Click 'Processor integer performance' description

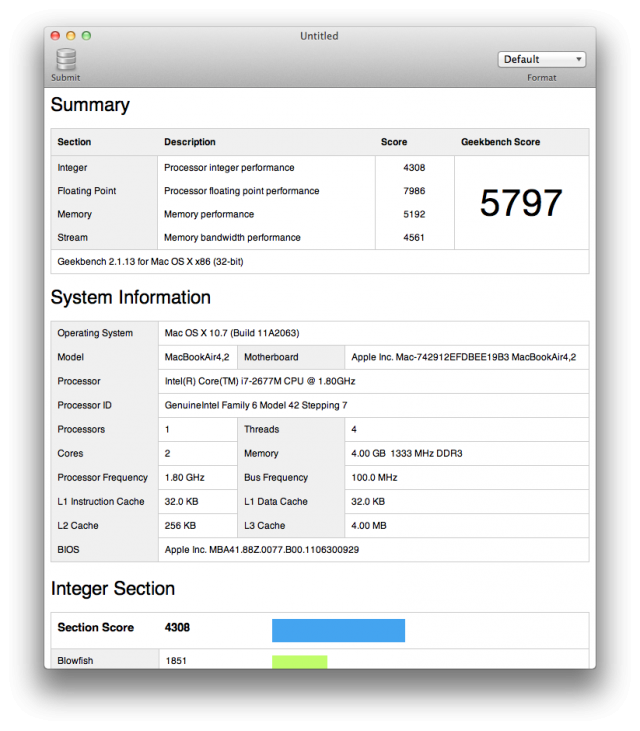tap(229, 167)
